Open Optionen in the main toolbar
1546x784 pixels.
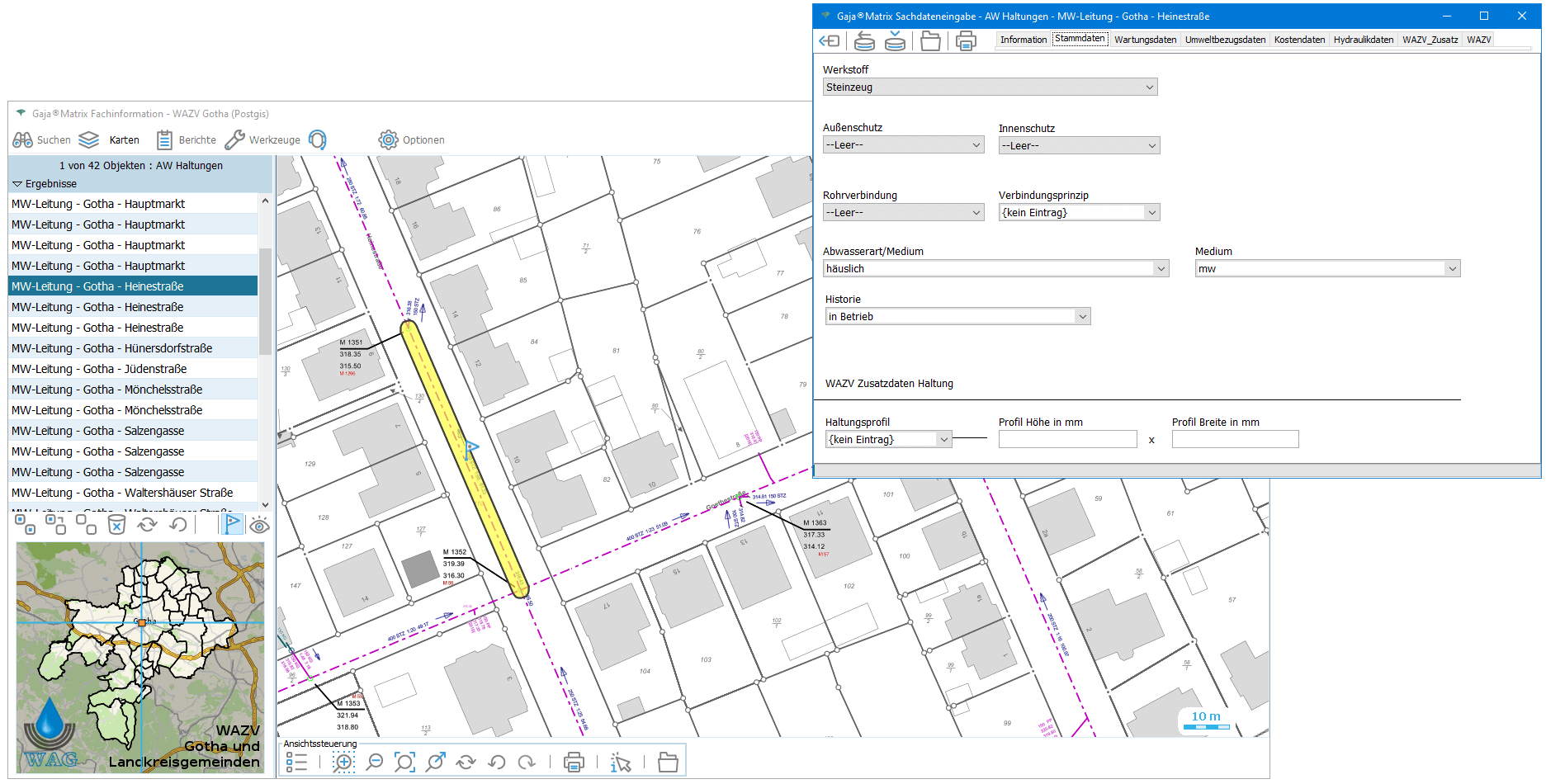412,140
